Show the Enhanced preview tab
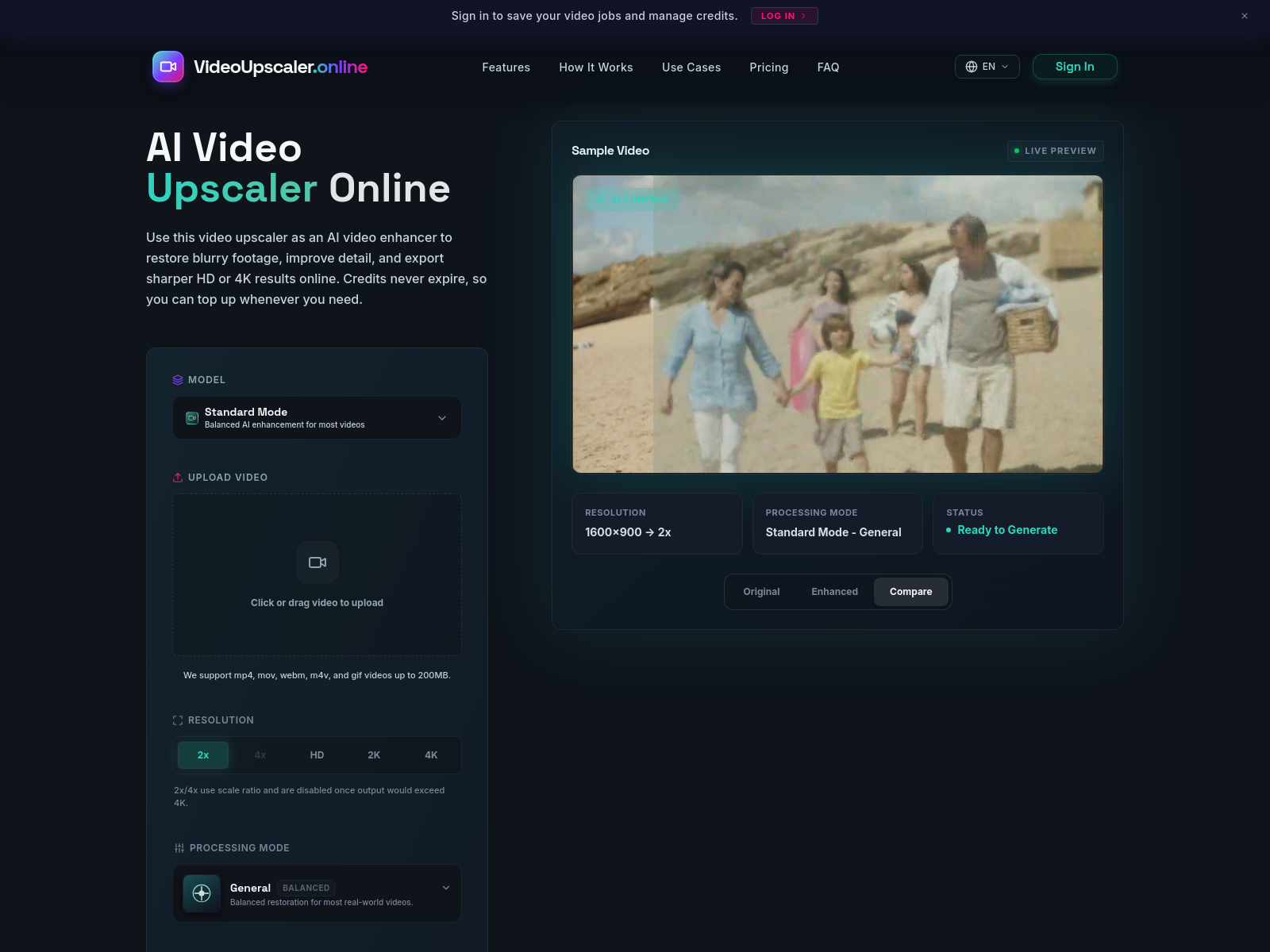 pyautogui.click(x=834, y=592)
